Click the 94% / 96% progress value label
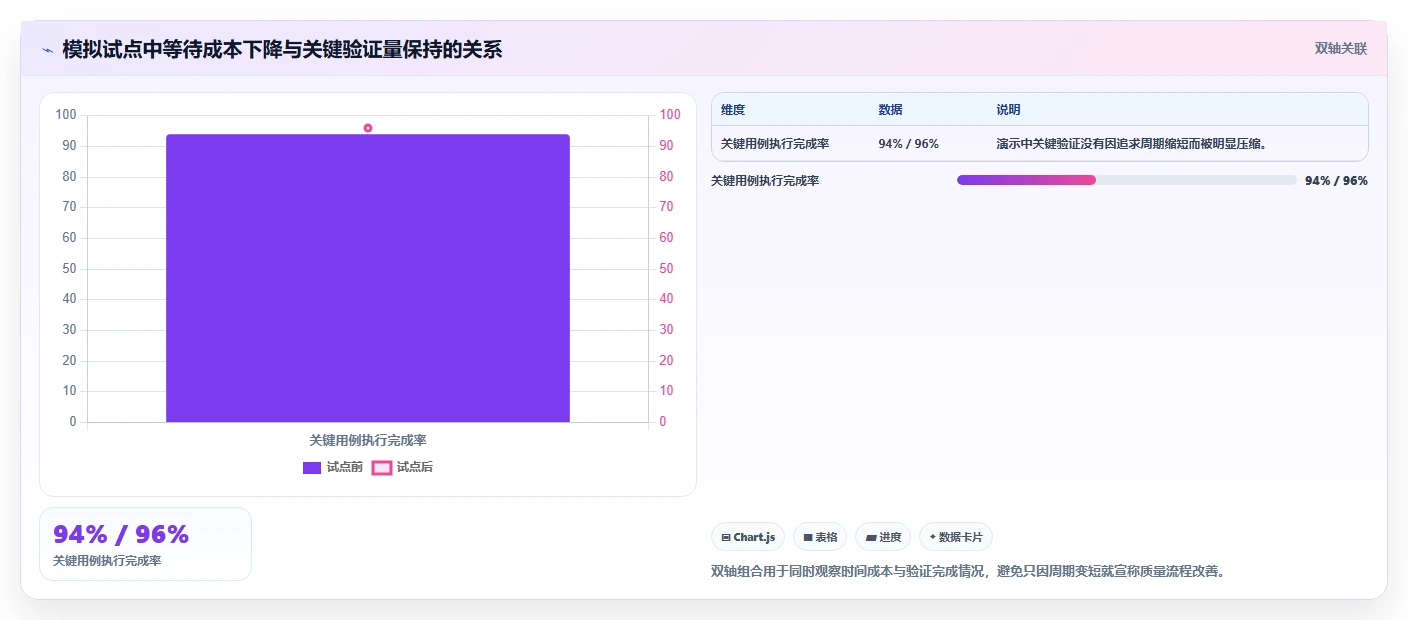 click(1336, 181)
